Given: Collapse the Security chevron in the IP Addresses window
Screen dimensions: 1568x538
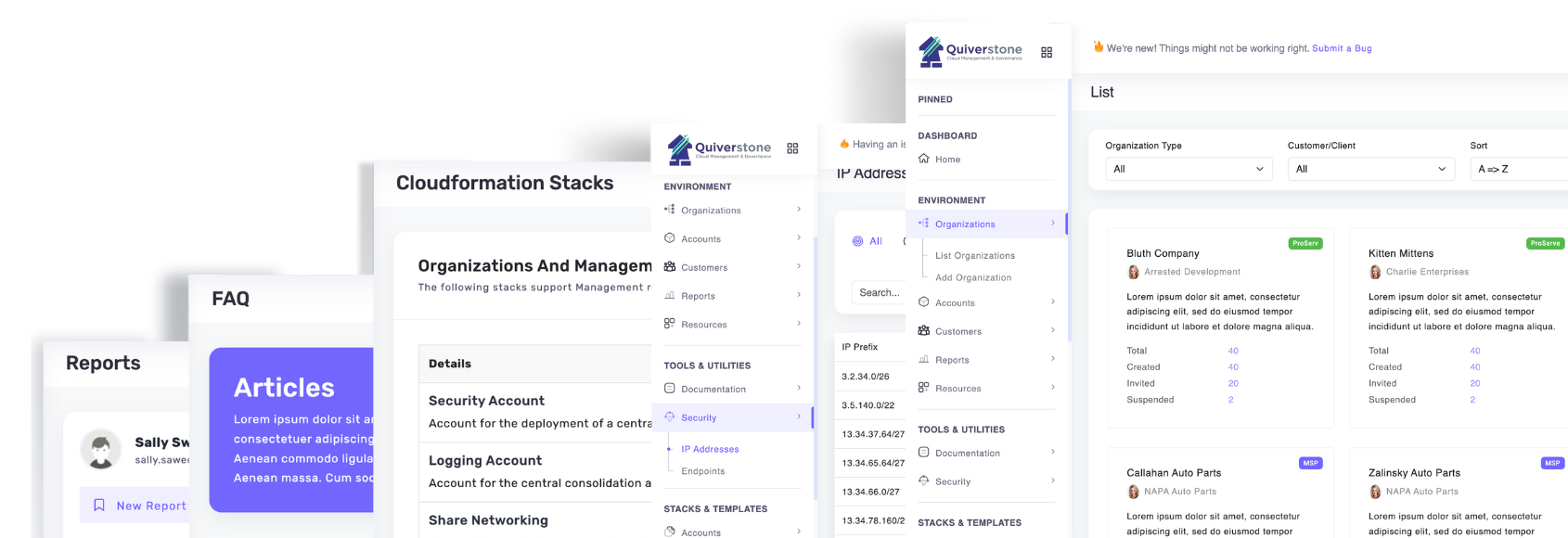Looking at the screenshot, I should [x=799, y=416].
